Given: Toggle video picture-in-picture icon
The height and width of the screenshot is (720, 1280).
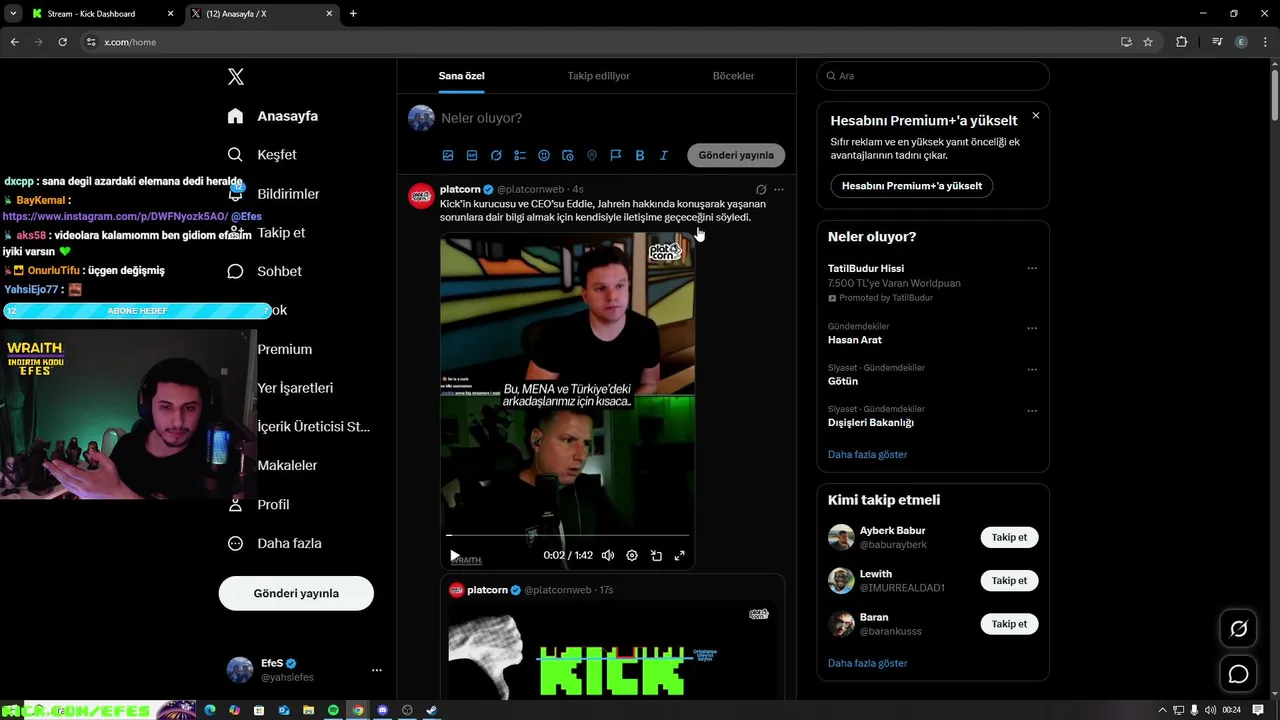Looking at the screenshot, I should click(x=656, y=555).
